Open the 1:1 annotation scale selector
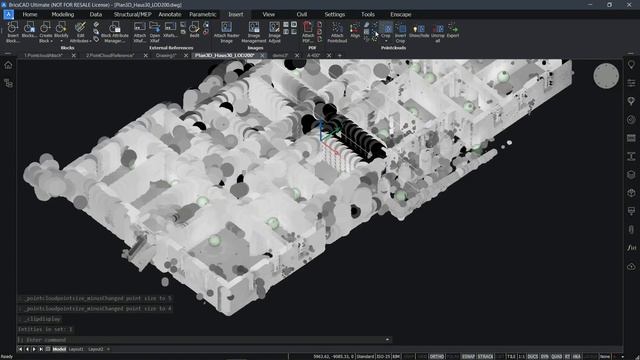Viewport: 640px width, 360px height. coord(522,356)
